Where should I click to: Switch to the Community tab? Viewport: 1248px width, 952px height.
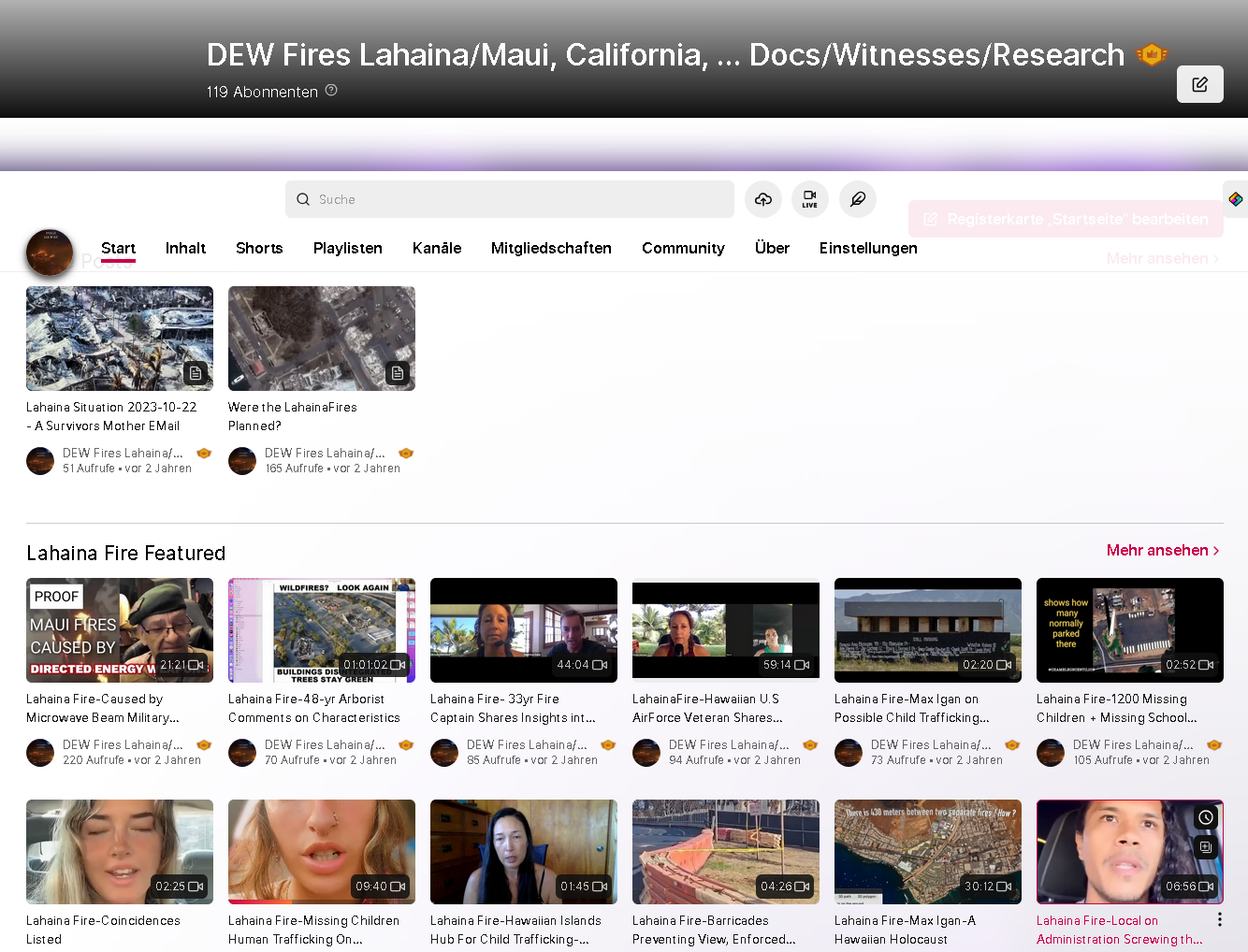coord(683,248)
